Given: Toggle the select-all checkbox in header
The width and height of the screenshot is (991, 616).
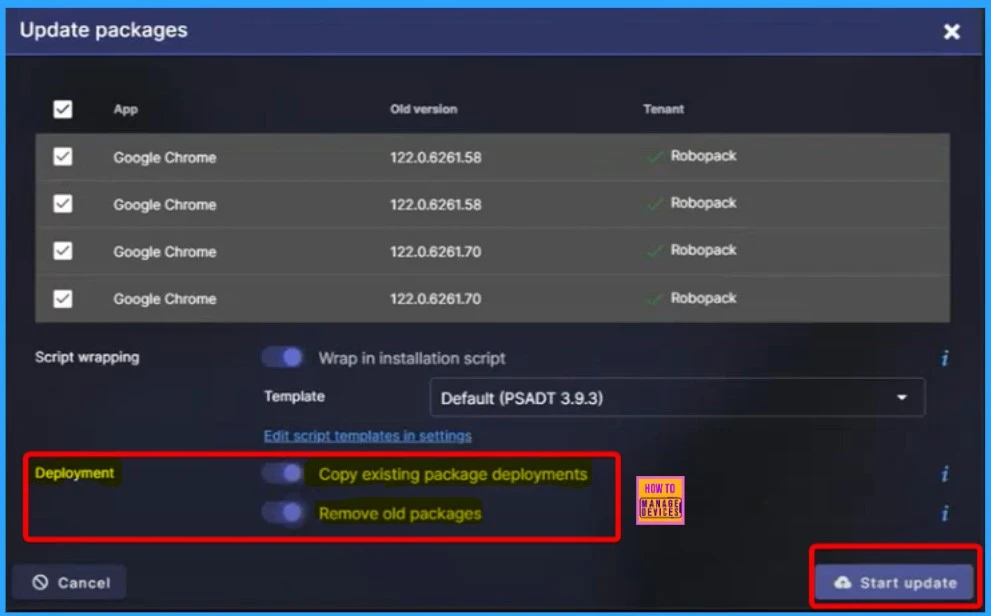Looking at the screenshot, I should (63, 109).
